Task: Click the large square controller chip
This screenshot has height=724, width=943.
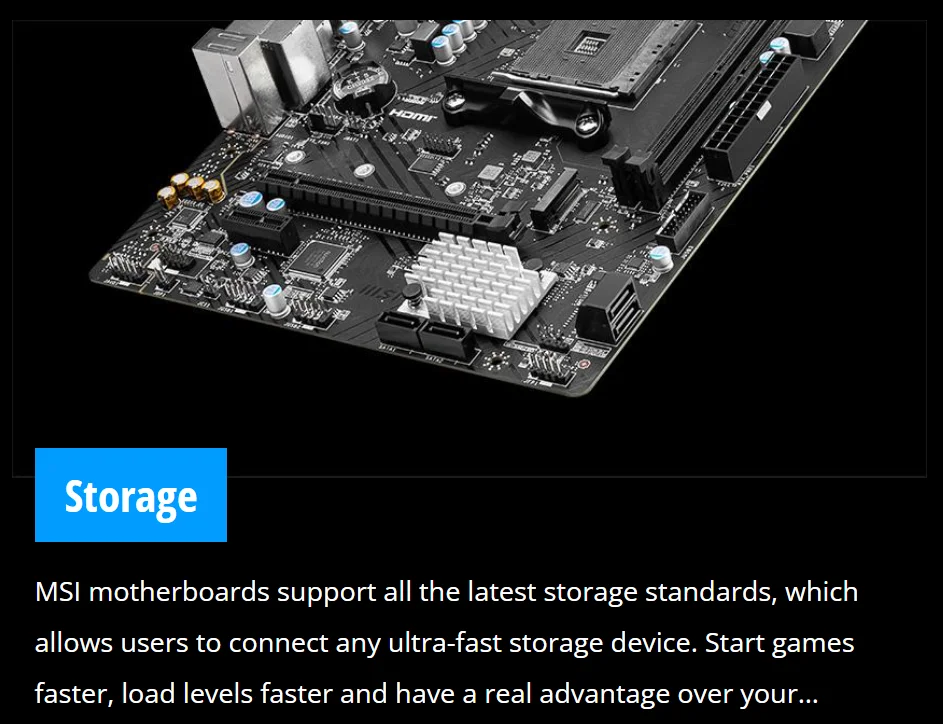Action: coord(319,259)
